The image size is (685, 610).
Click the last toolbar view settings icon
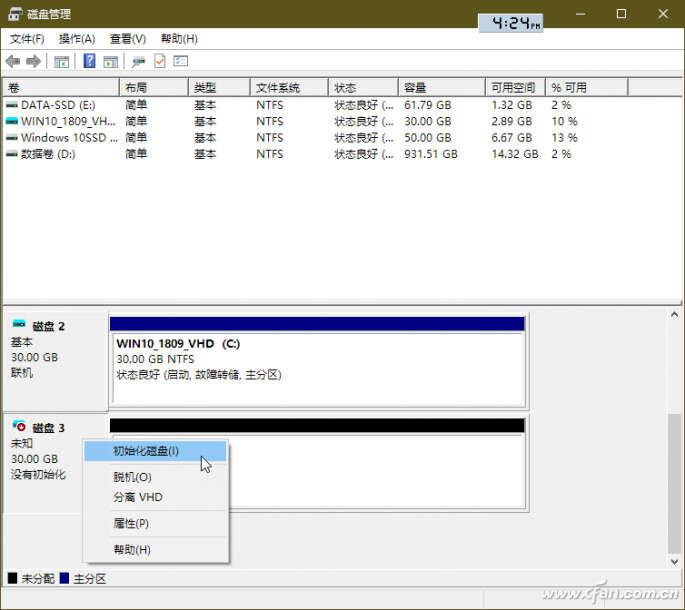180,61
